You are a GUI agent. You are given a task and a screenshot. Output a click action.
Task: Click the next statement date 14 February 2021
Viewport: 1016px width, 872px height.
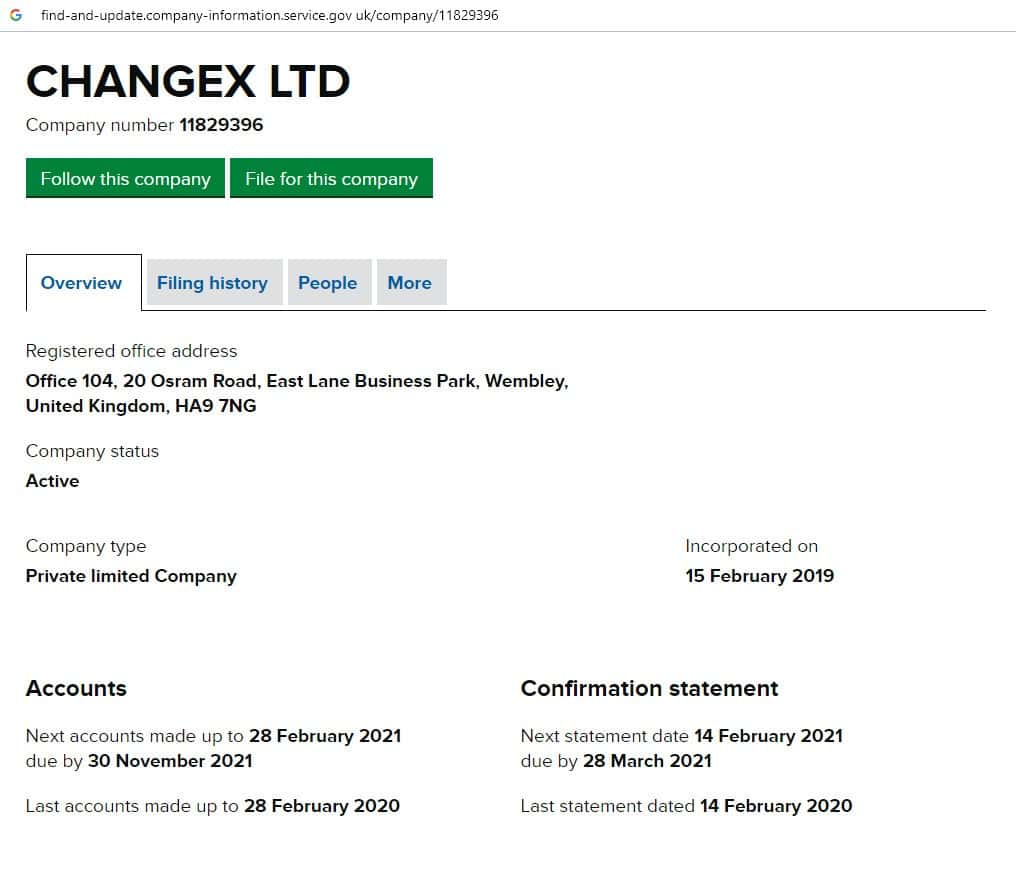click(x=768, y=736)
